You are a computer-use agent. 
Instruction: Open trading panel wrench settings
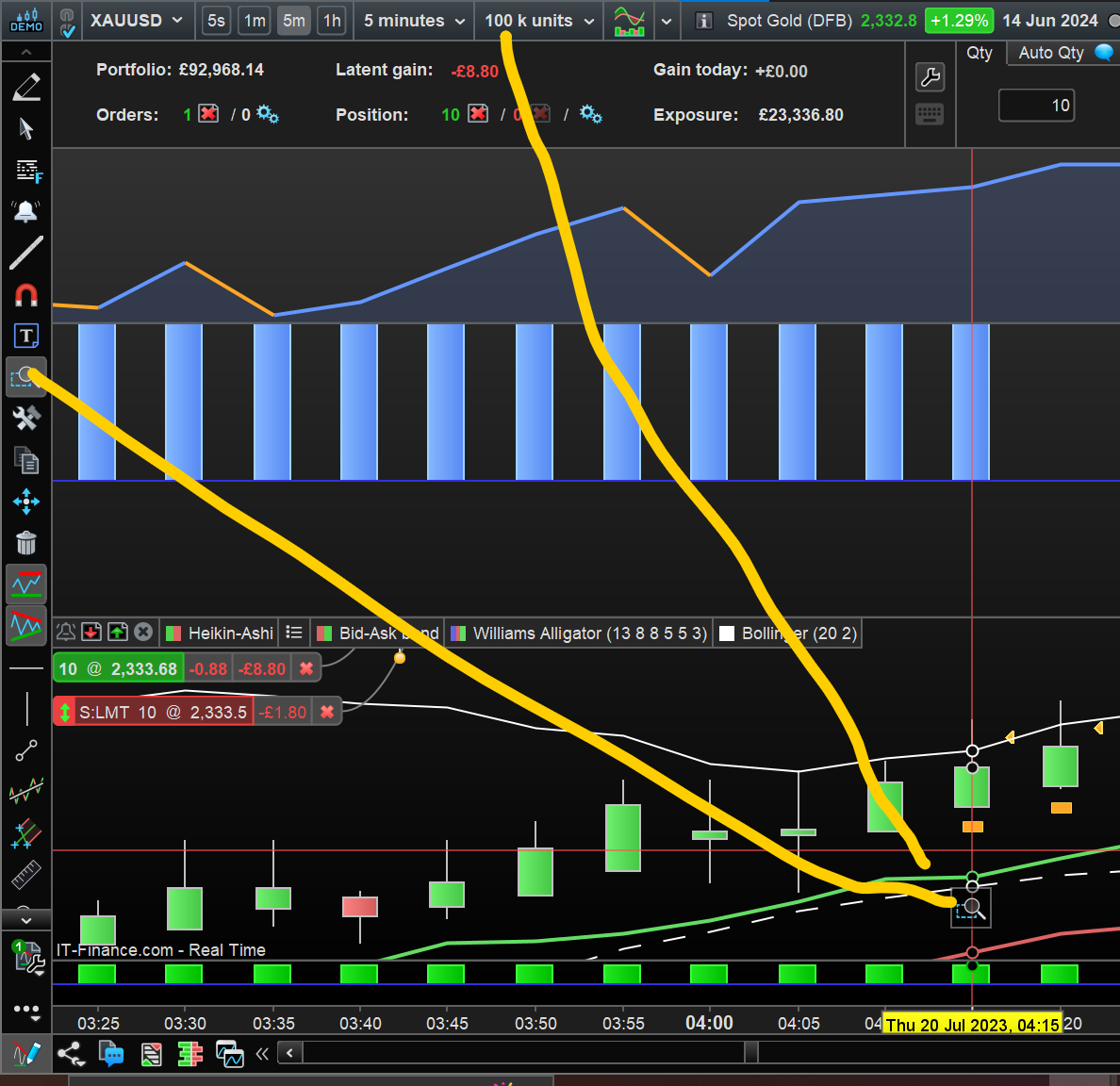pos(930,77)
